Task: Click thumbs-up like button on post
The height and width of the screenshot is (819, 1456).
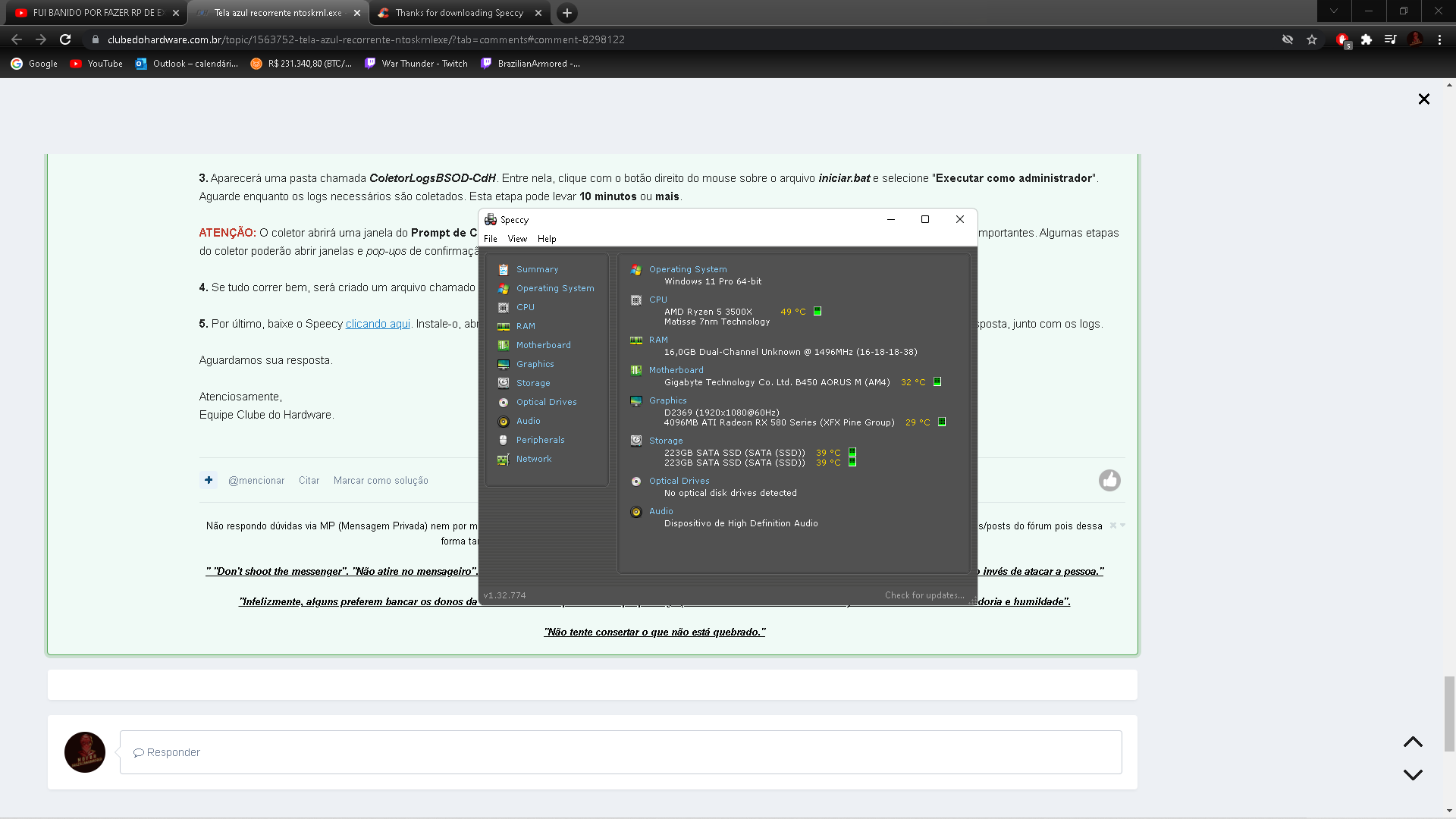Action: pos(1109,480)
